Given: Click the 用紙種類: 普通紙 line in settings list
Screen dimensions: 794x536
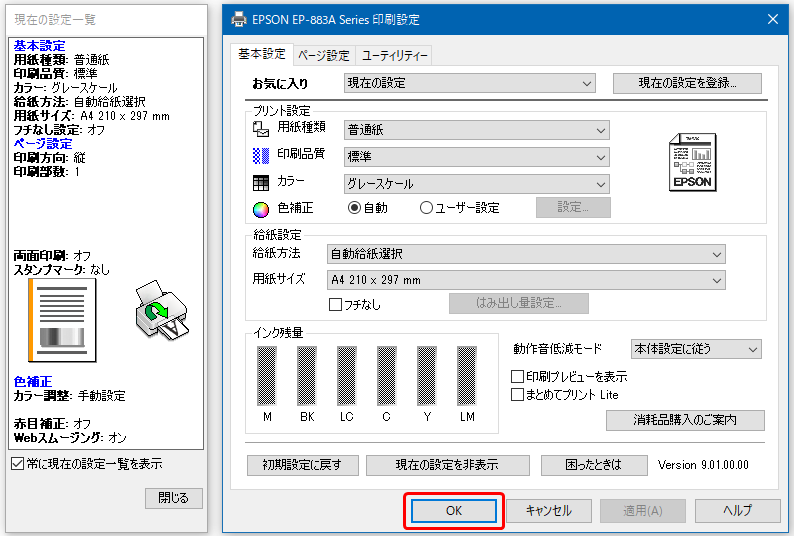Looking at the screenshot, I should pyautogui.click(x=61, y=60).
